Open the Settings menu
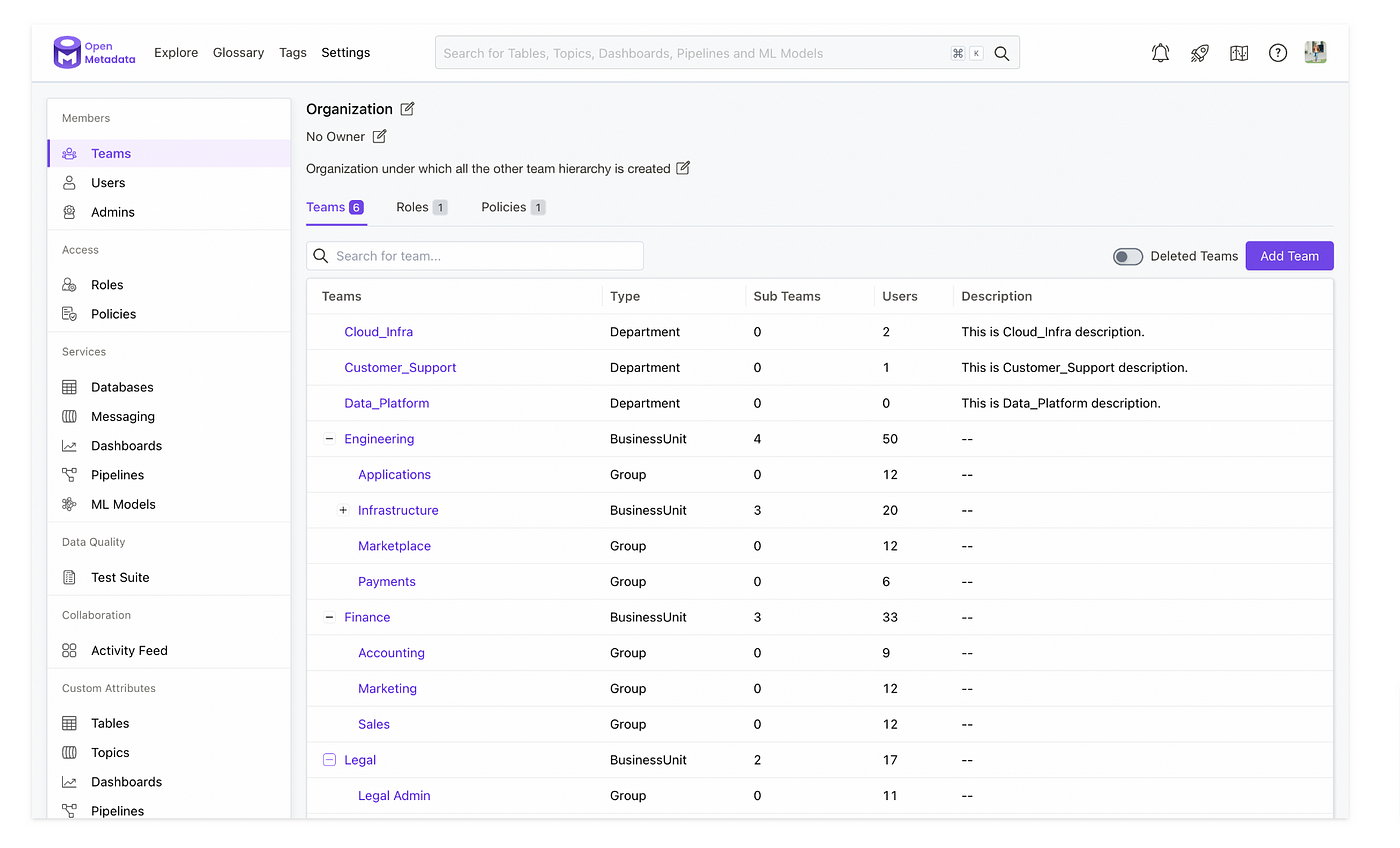This screenshot has width=1400, height=848. [346, 53]
